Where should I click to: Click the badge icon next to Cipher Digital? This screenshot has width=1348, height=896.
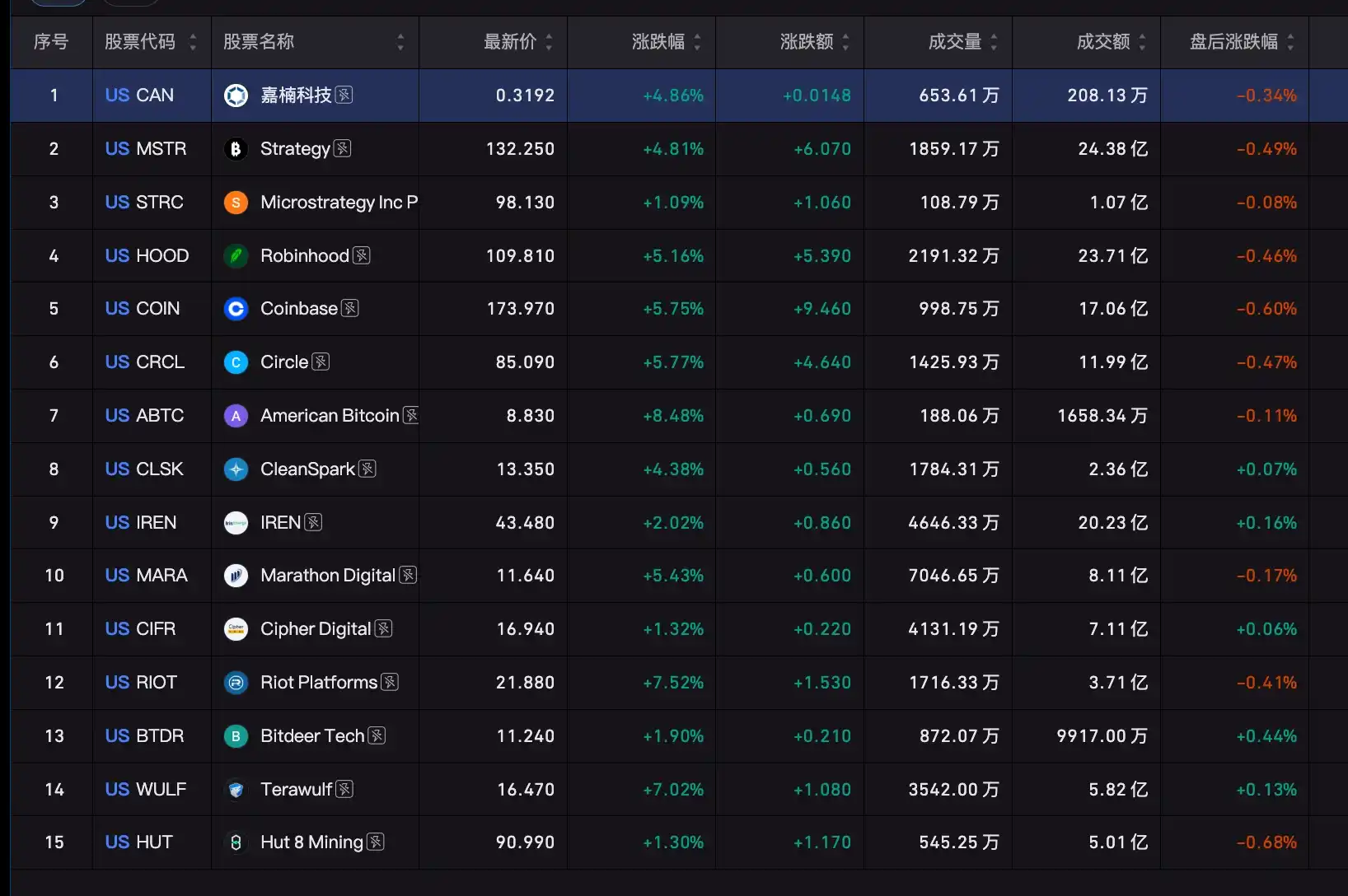tap(384, 628)
